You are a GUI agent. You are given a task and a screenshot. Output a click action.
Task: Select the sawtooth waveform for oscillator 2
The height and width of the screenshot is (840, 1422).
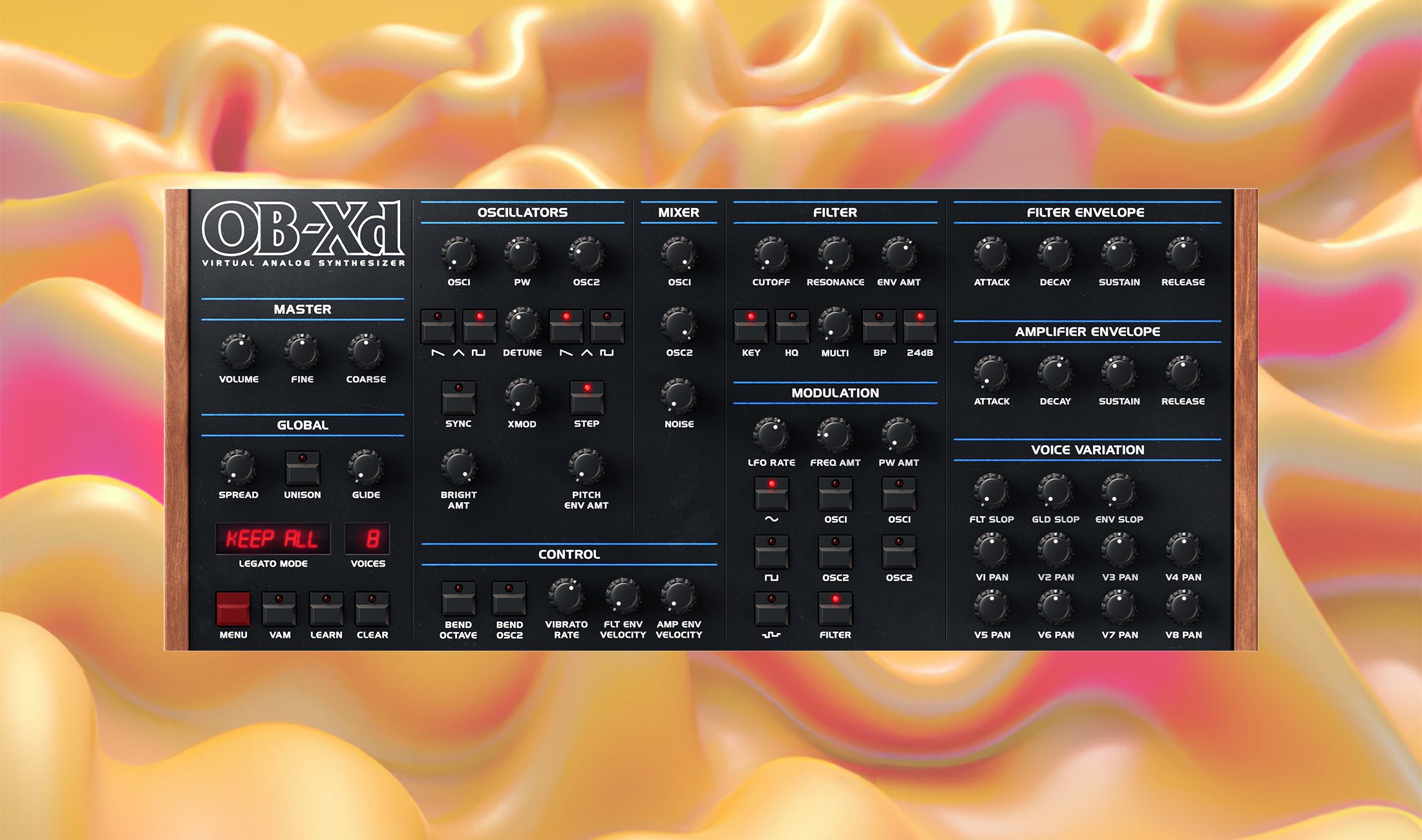point(567,328)
